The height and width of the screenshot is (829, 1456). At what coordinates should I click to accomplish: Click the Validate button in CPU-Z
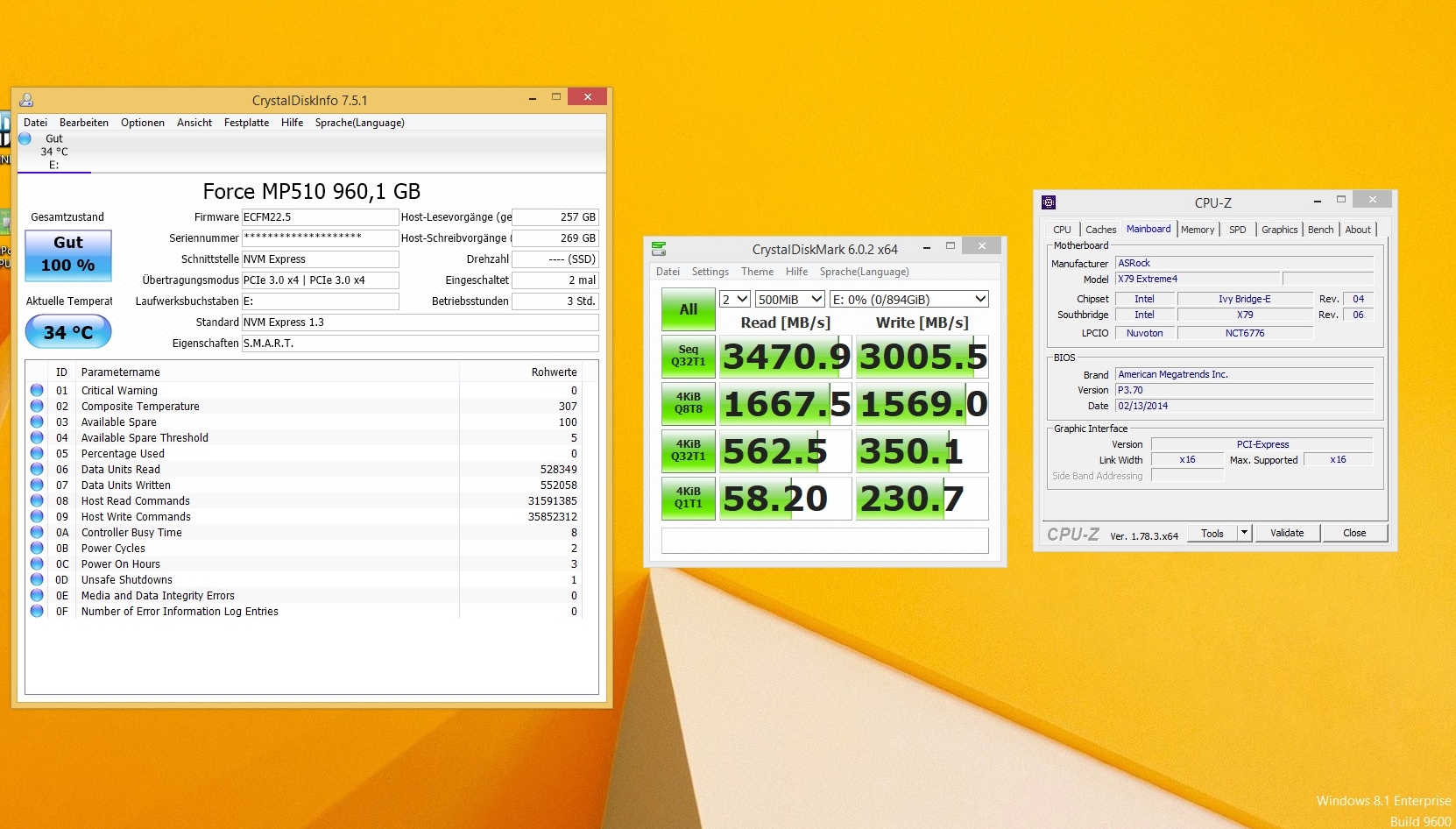1287,533
